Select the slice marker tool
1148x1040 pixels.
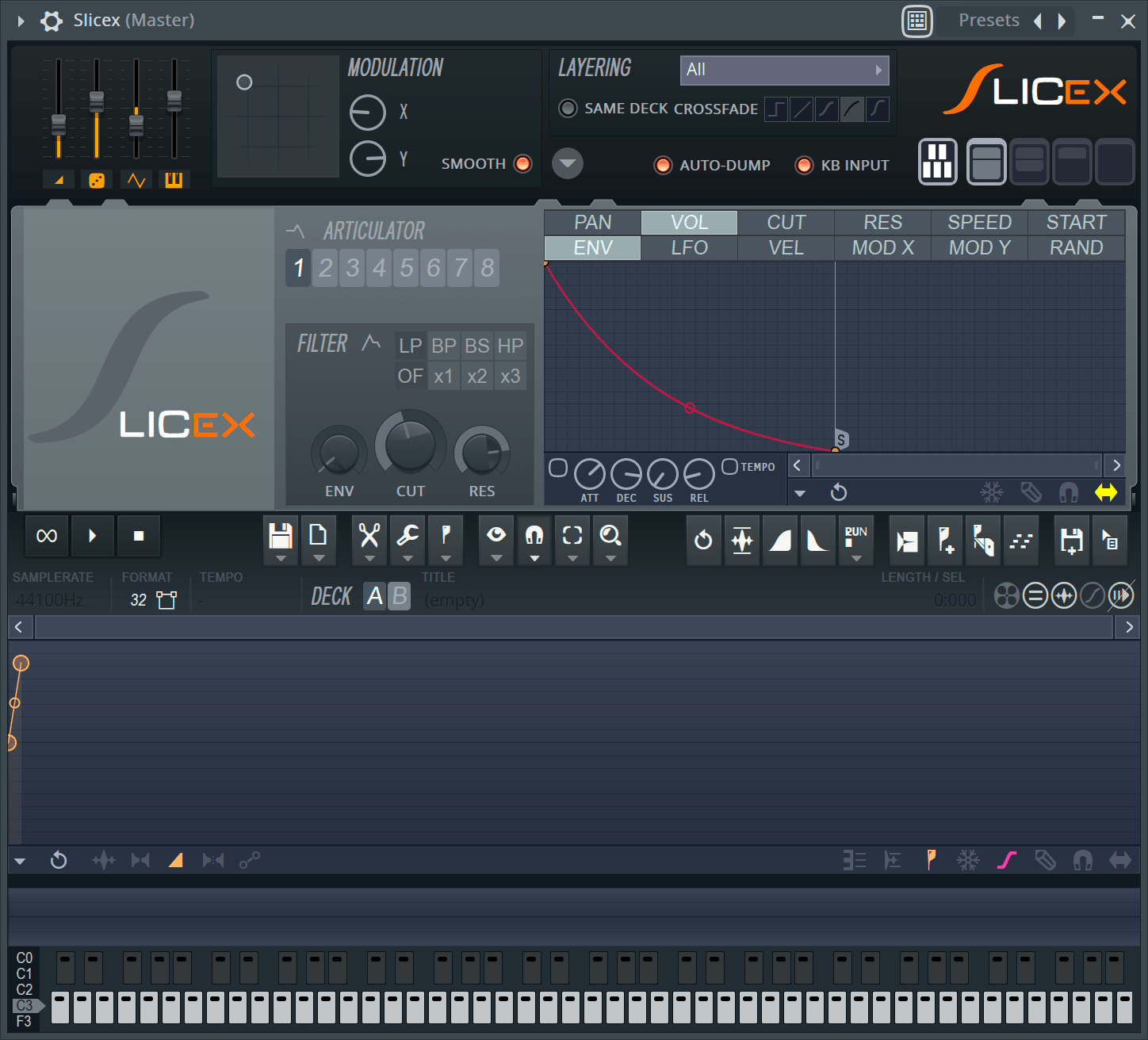(x=446, y=535)
